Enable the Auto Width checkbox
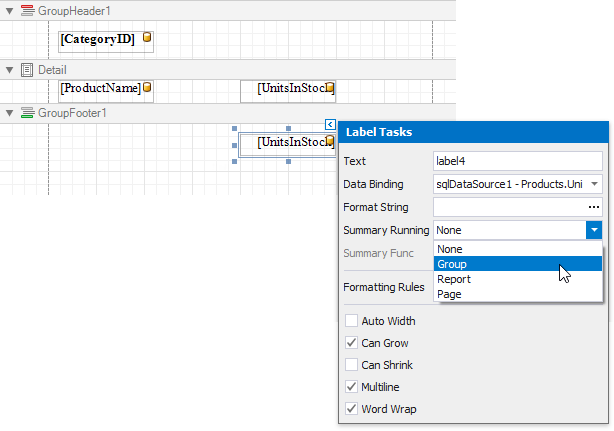The width and height of the screenshot is (614, 431). (x=351, y=321)
